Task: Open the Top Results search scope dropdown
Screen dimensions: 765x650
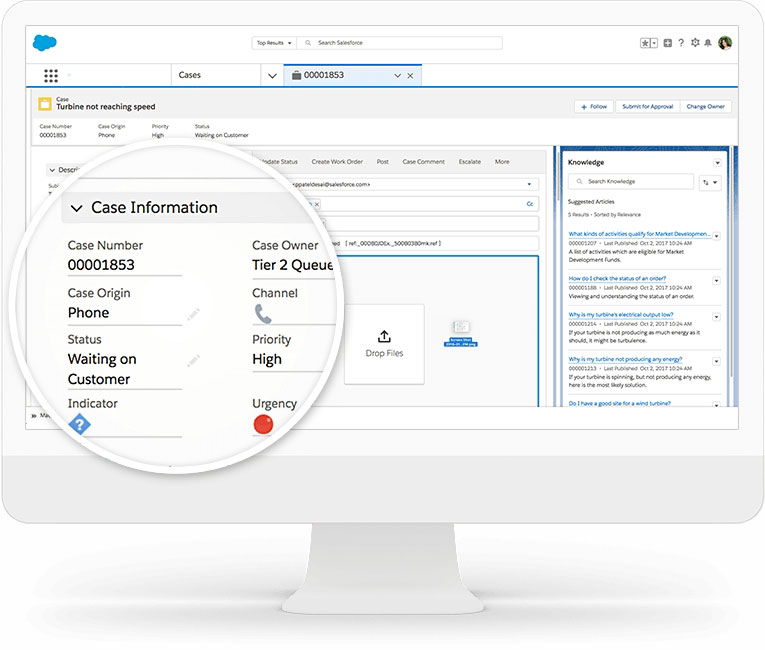Action: 274,43
